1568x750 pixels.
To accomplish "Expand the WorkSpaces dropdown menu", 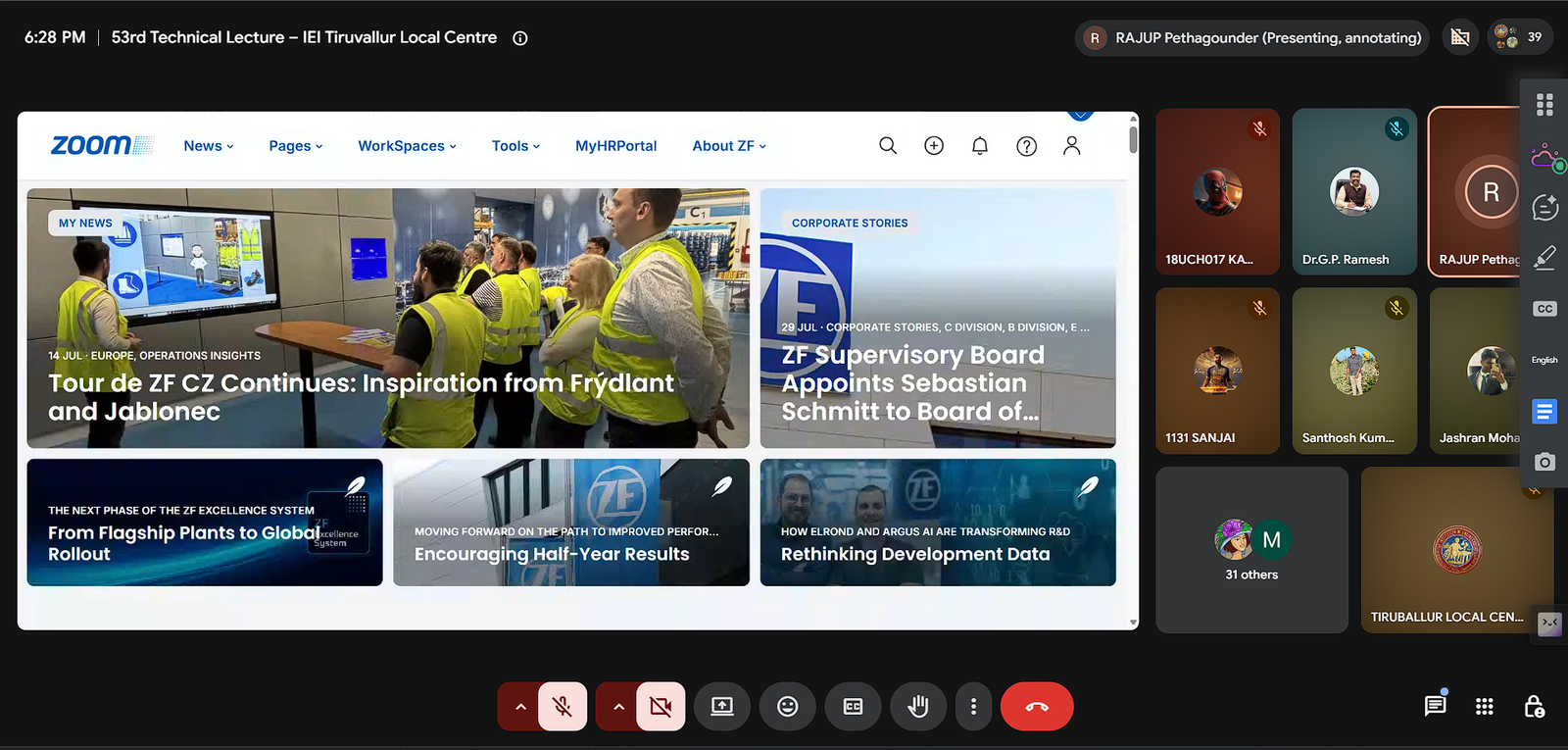I will [x=407, y=146].
